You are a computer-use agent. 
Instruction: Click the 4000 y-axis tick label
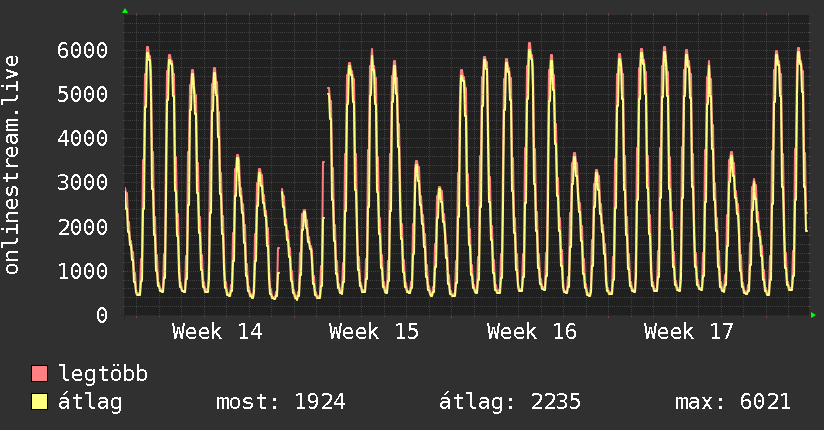(x=83, y=138)
